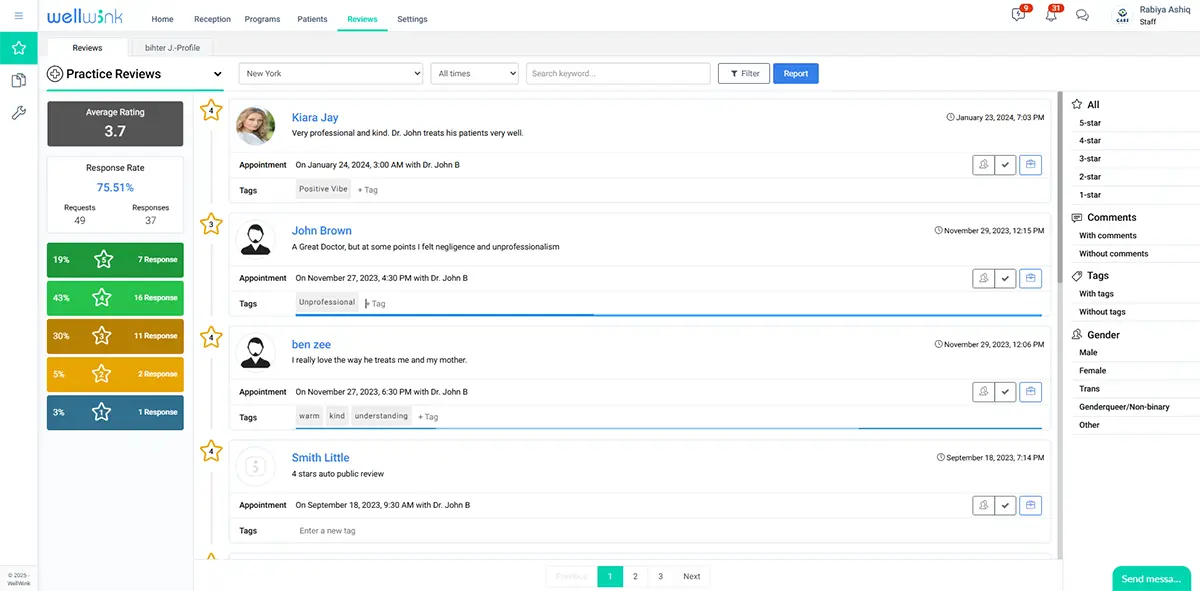Select the star Reviews icon in left sidebar
Viewport: 1200px width, 591px height.
[x=18, y=48]
